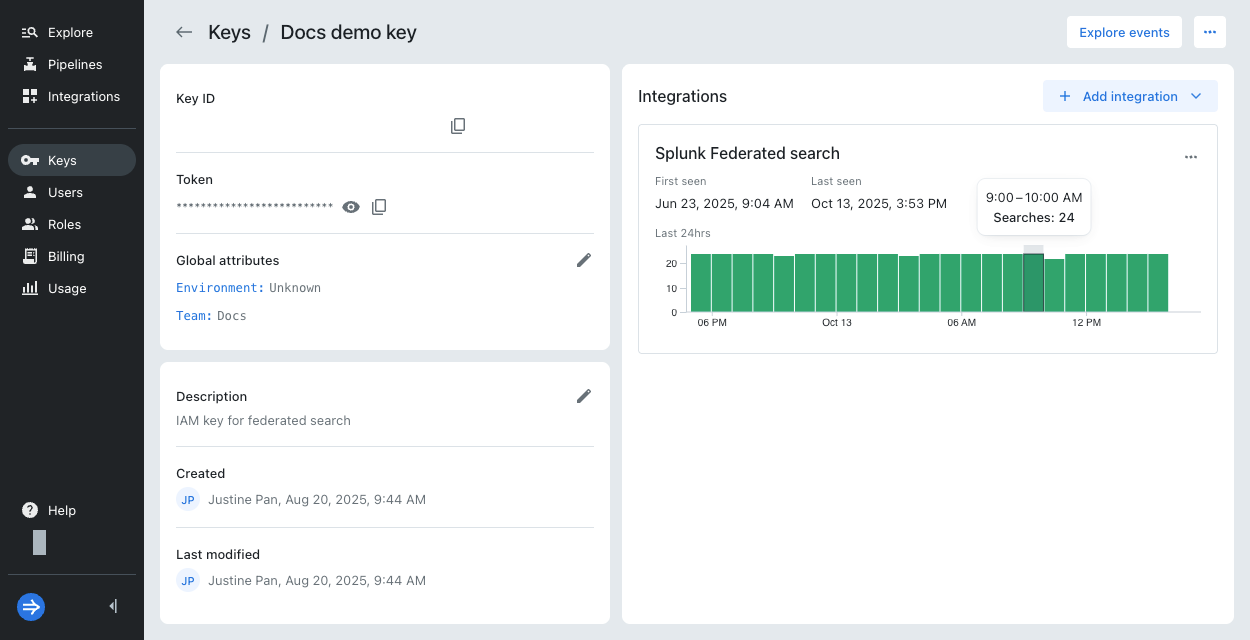The image size is (1250, 640).
Task: Edit the key Description
Action: [x=584, y=396]
